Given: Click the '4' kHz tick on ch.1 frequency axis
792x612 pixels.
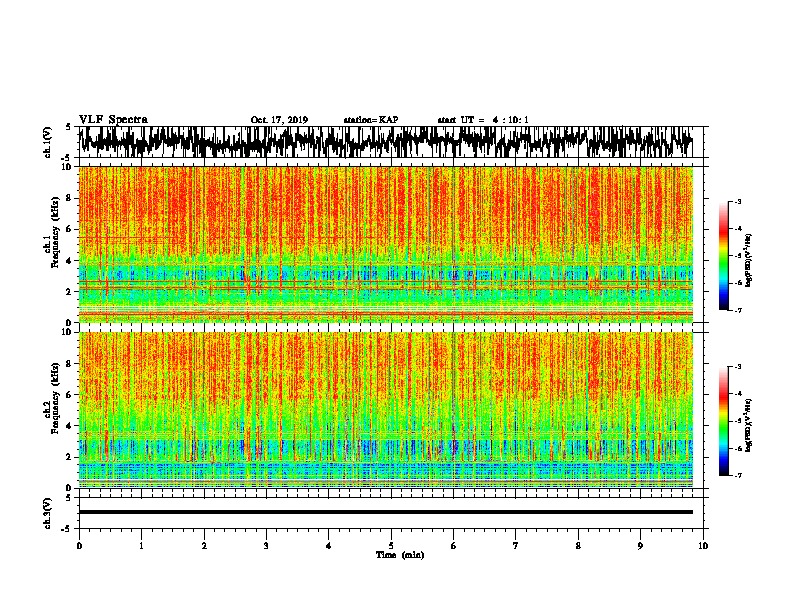Looking at the screenshot, I should tap(70, 261).
